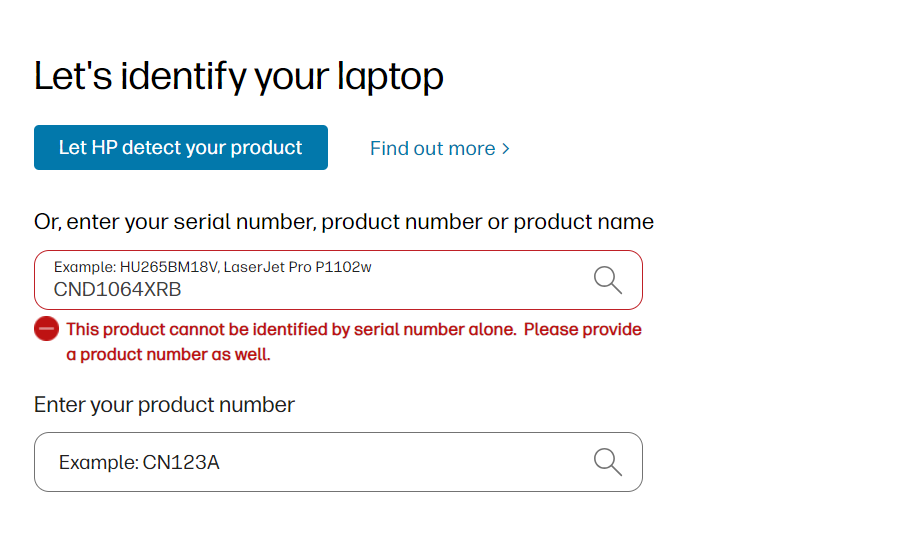Image resolution: width=904 pixels, height=541 pixels.
Task: Click the red error circle icon
Action: (x=46, y=329)
